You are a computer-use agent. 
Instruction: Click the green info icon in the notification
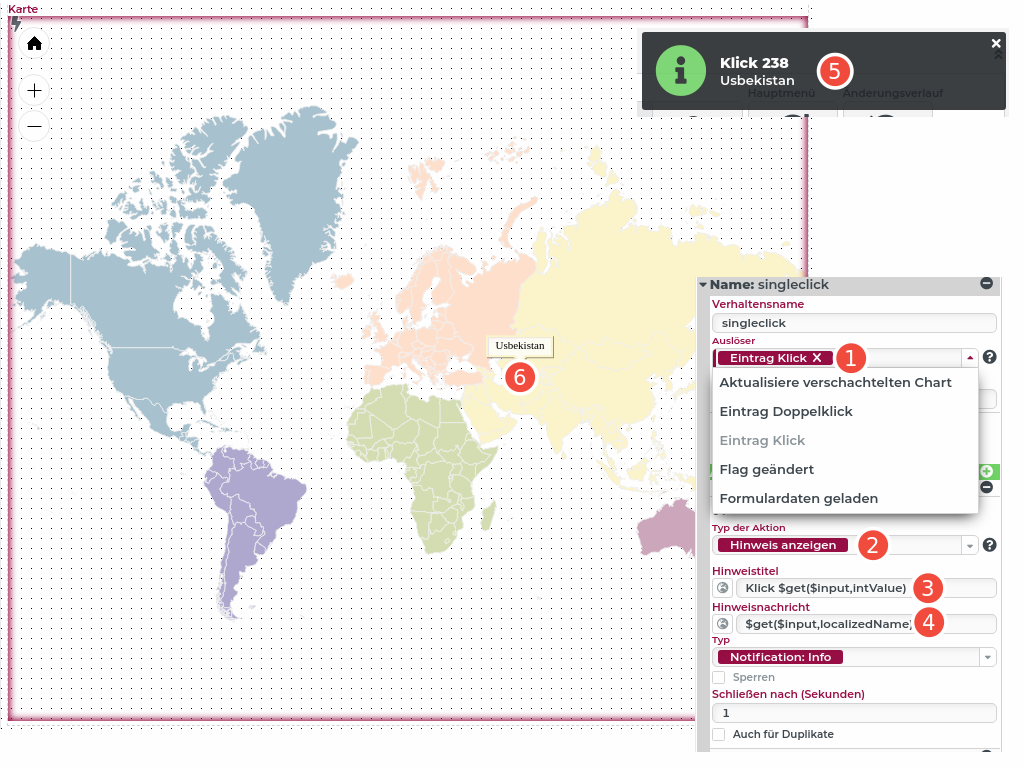pos(681,70)
